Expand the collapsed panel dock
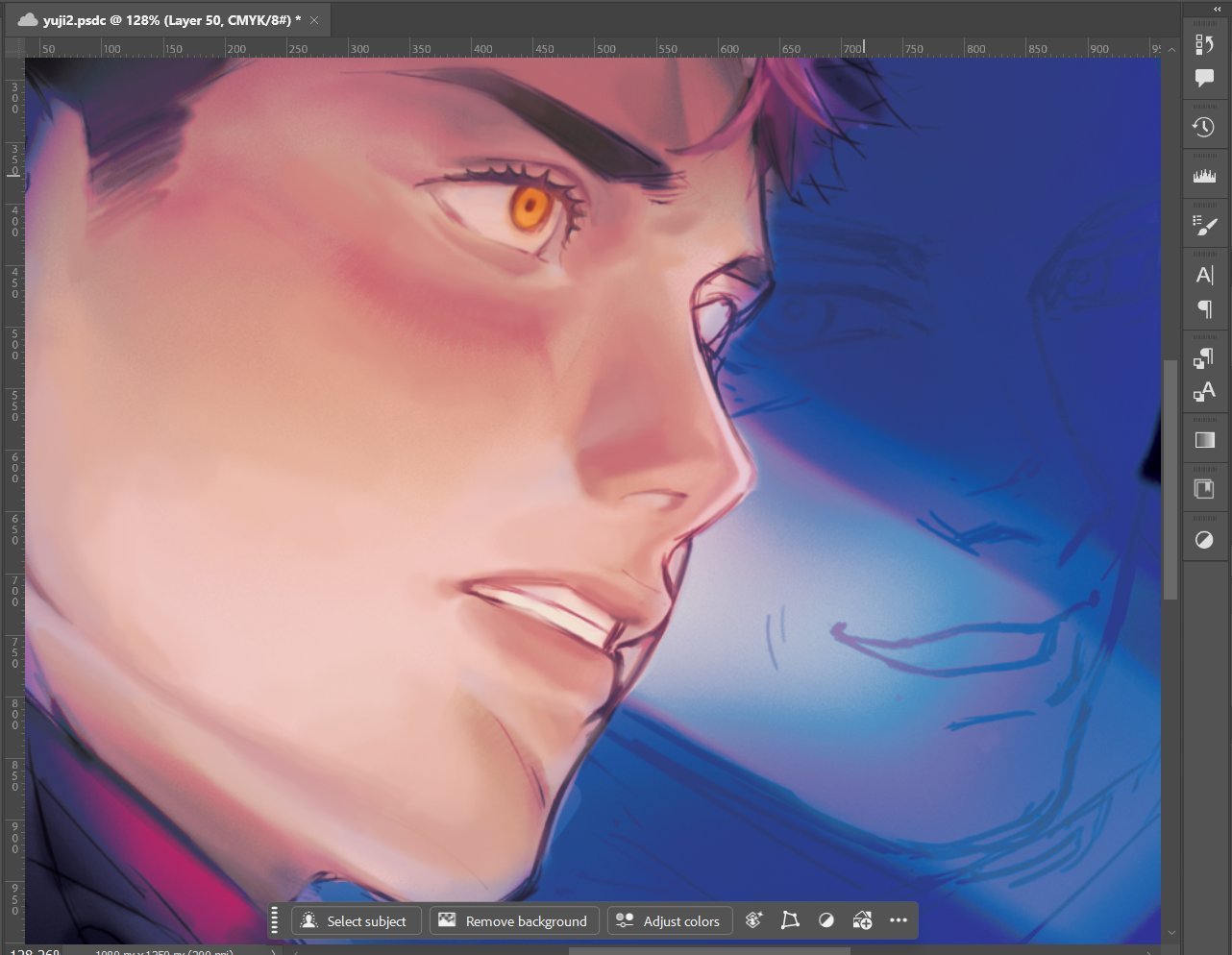1232x955 pixels. [1218, 9]
